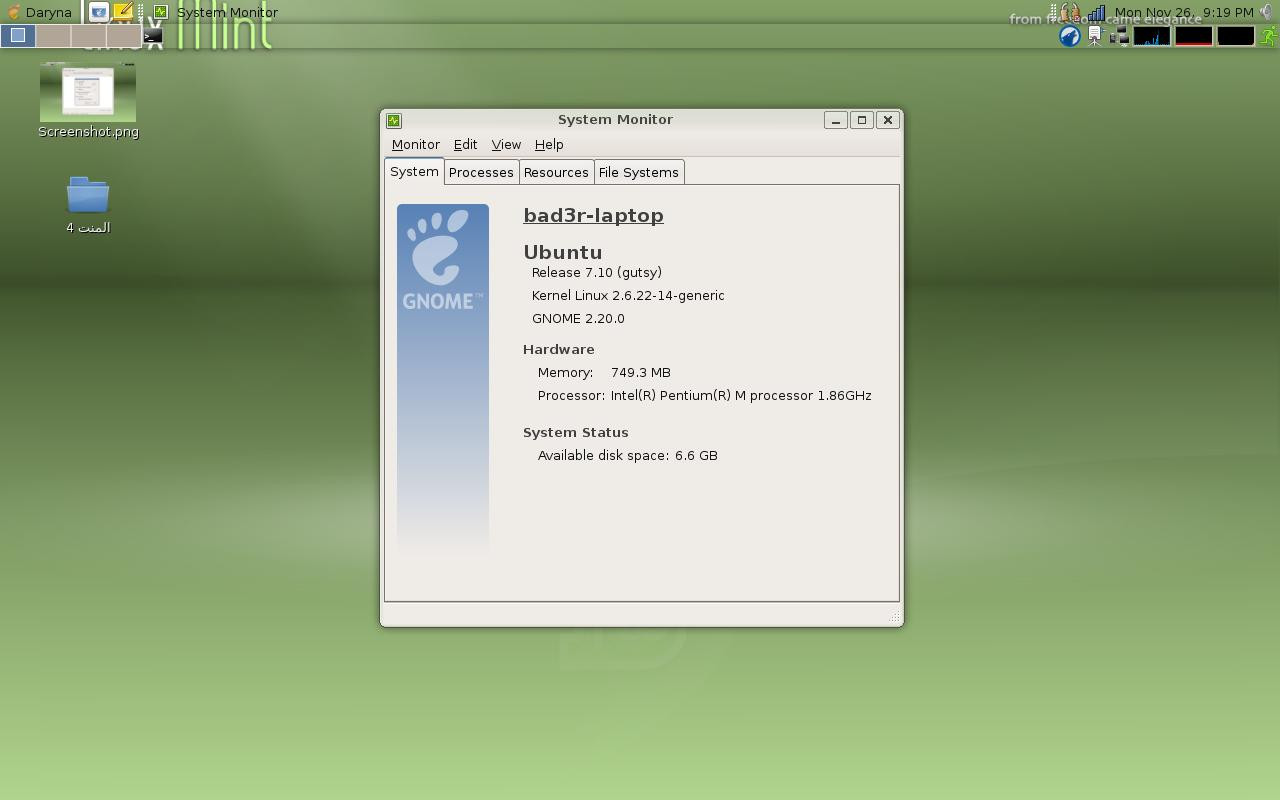Screen dimensions: 1280x800
Task: Click the Ubuntu heading text
Action: (563, 252)
